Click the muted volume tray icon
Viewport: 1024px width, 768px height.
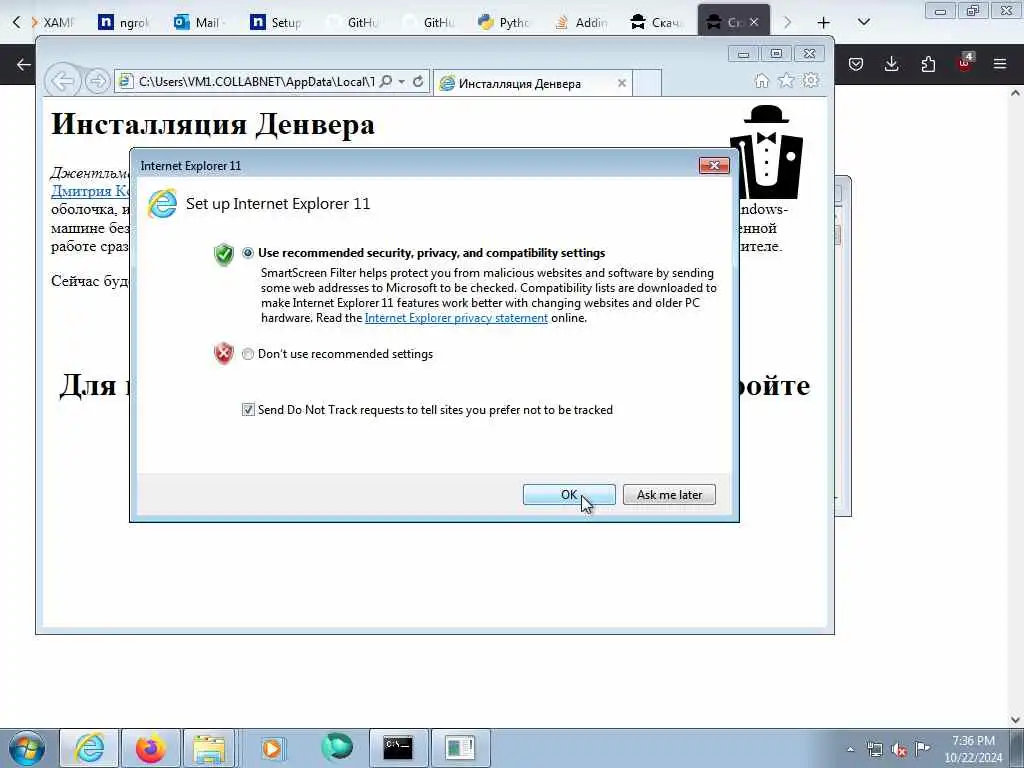pyautogui.click(x=899, y=749)
